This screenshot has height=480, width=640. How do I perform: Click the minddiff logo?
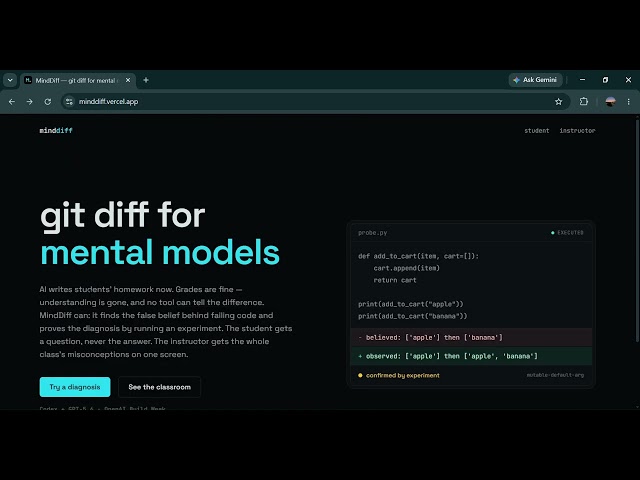pos(56,131)
